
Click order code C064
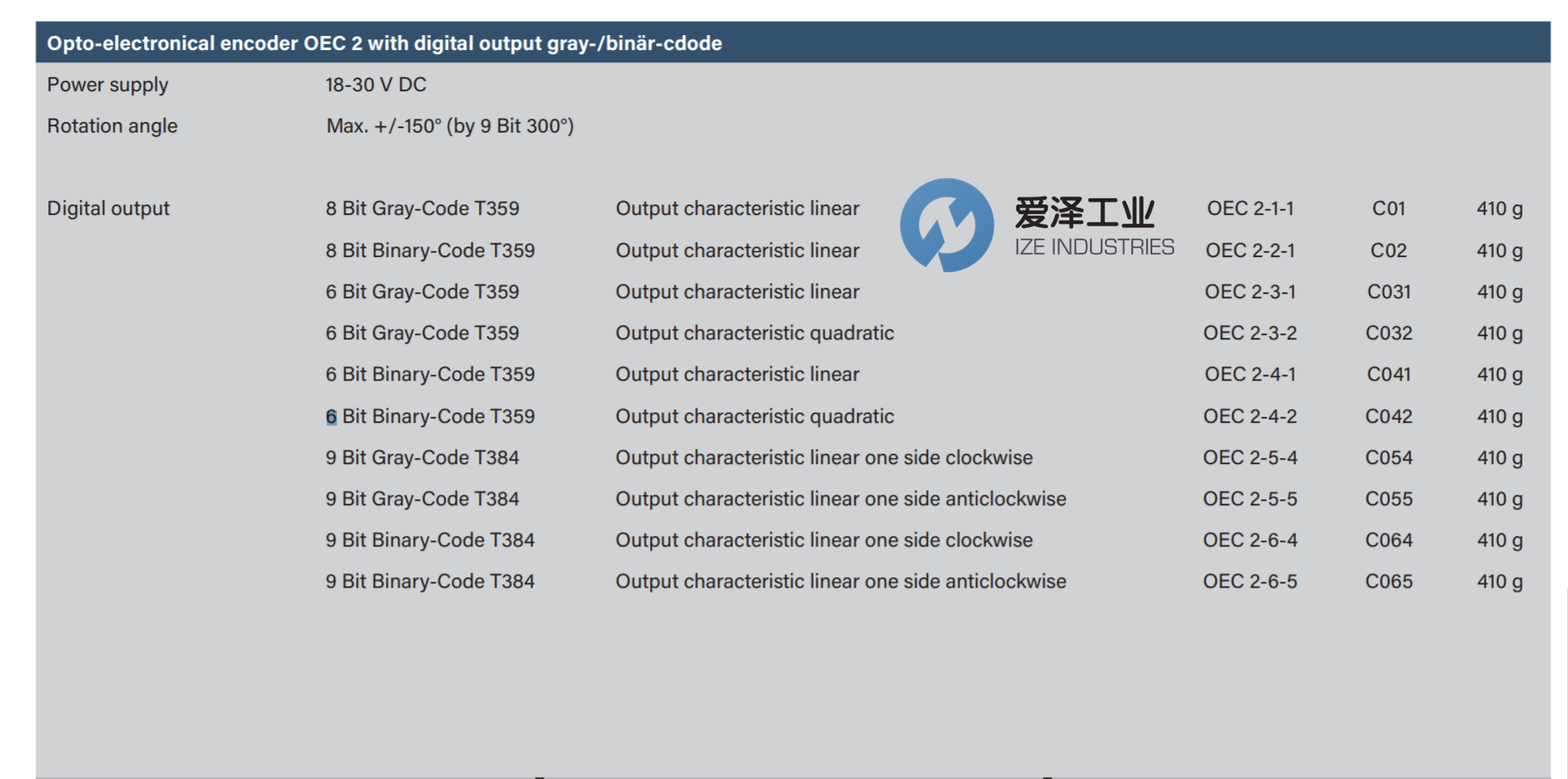point(1388,540)
